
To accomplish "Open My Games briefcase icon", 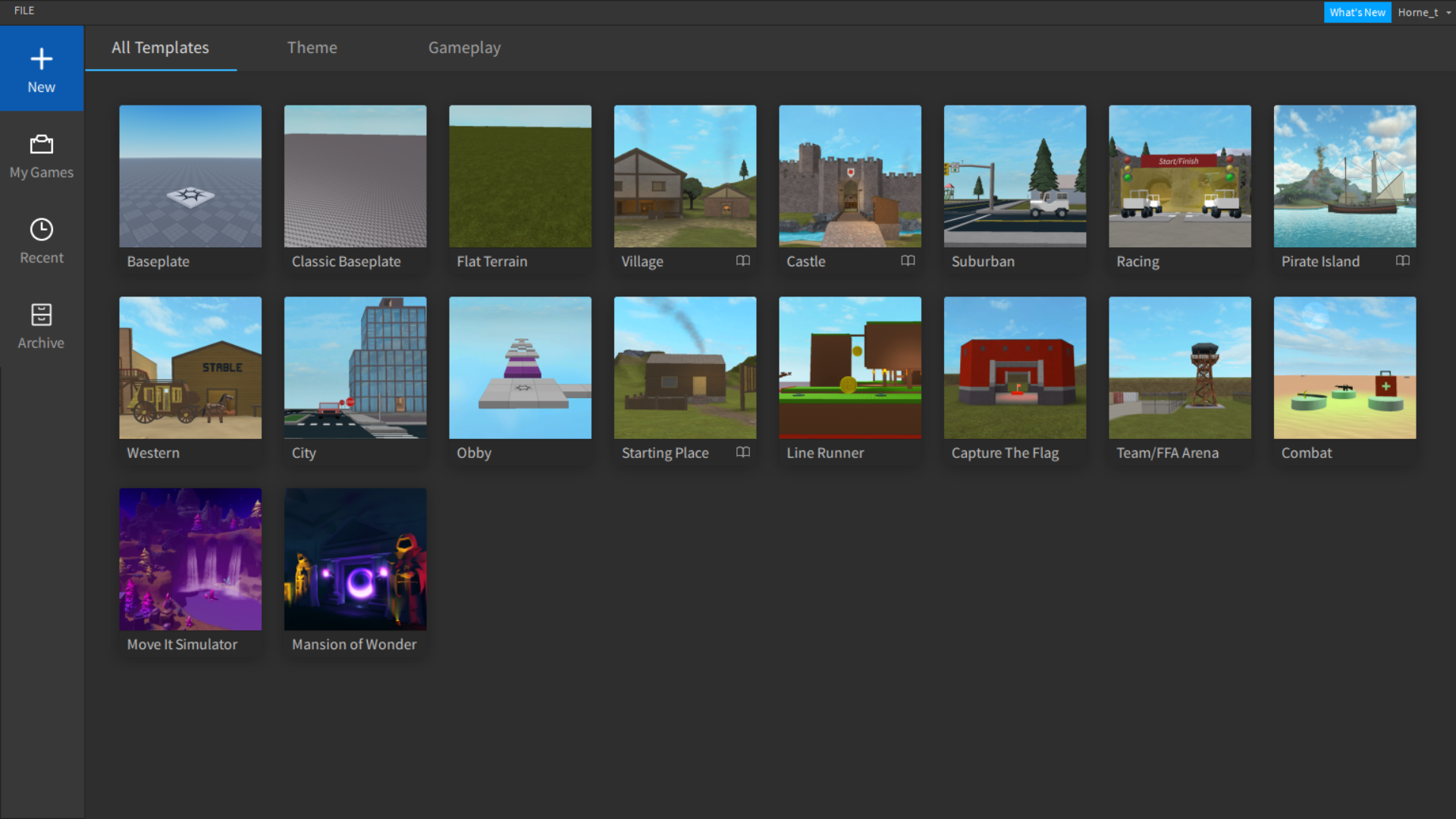I will (42, 144).
